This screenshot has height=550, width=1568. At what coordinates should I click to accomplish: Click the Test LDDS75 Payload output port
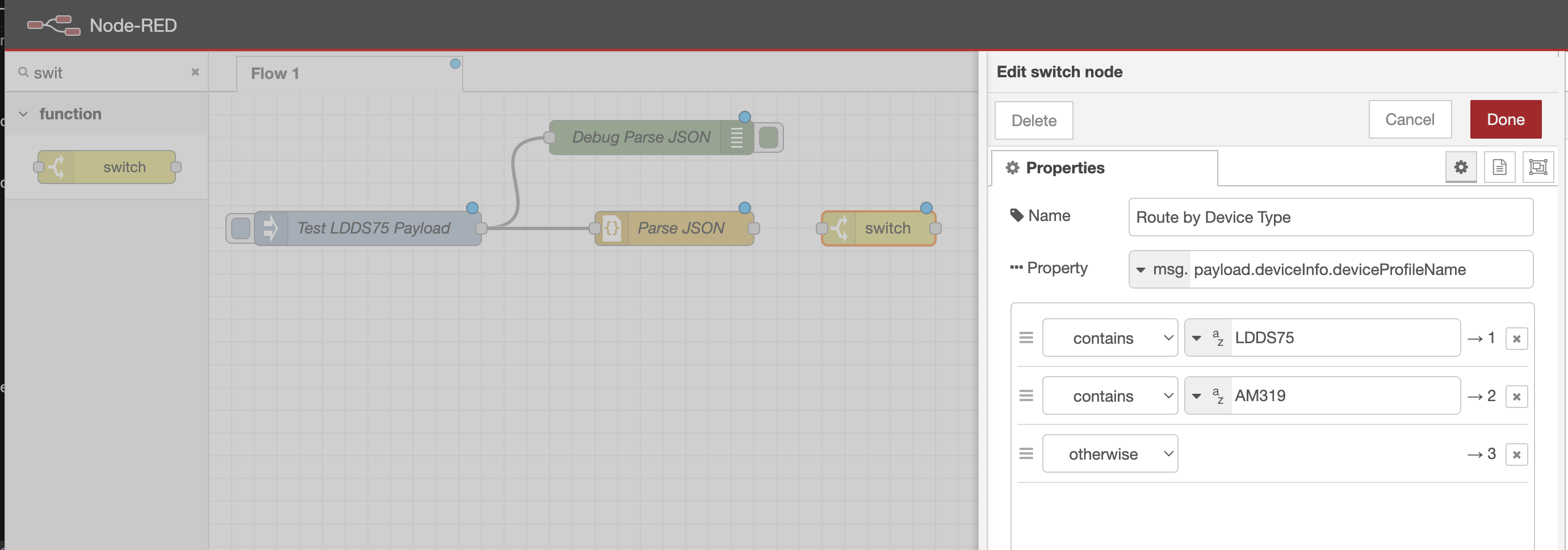click(x=481, y=228)
